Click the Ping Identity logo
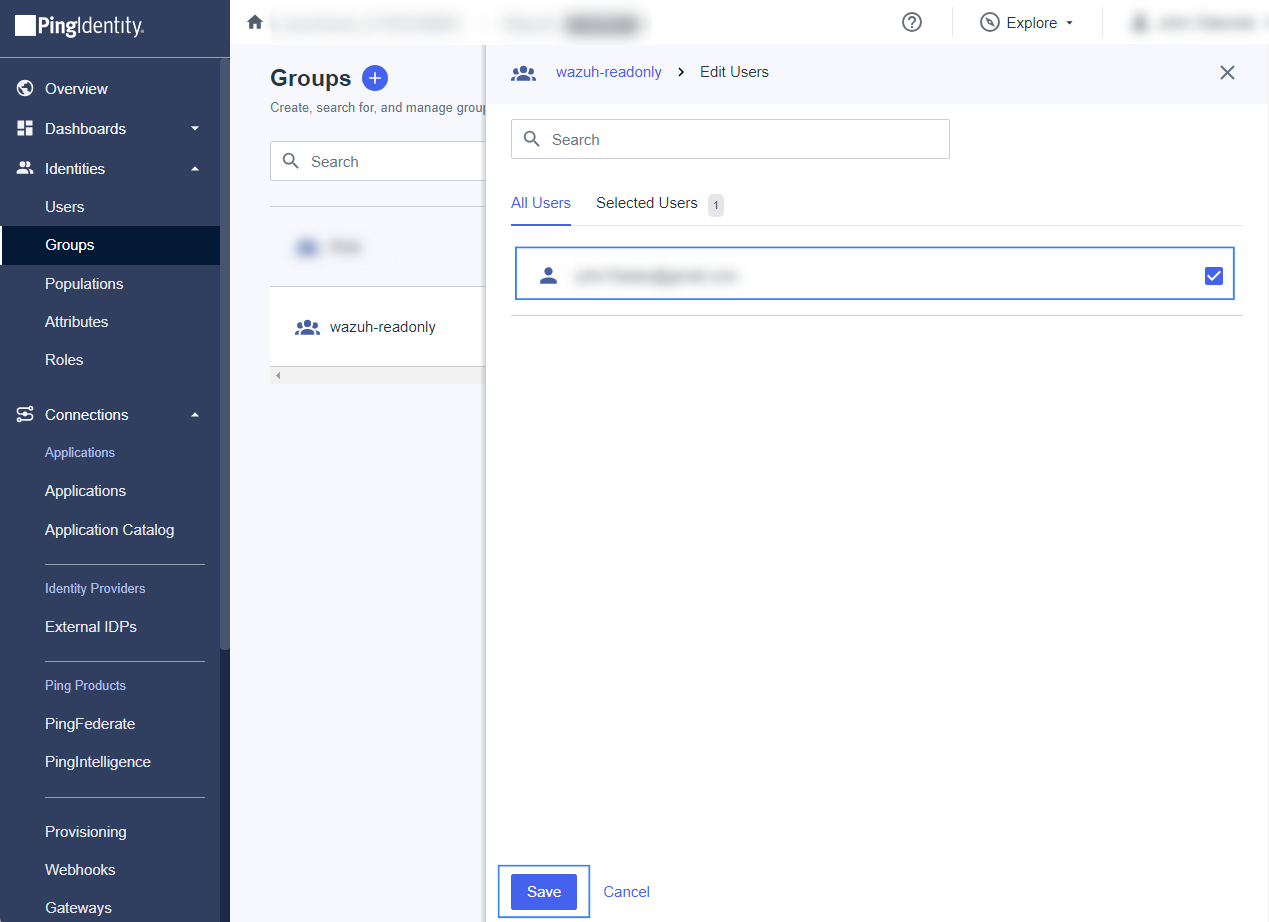This screenshot has height=922, width=1269. click(80, 26)
